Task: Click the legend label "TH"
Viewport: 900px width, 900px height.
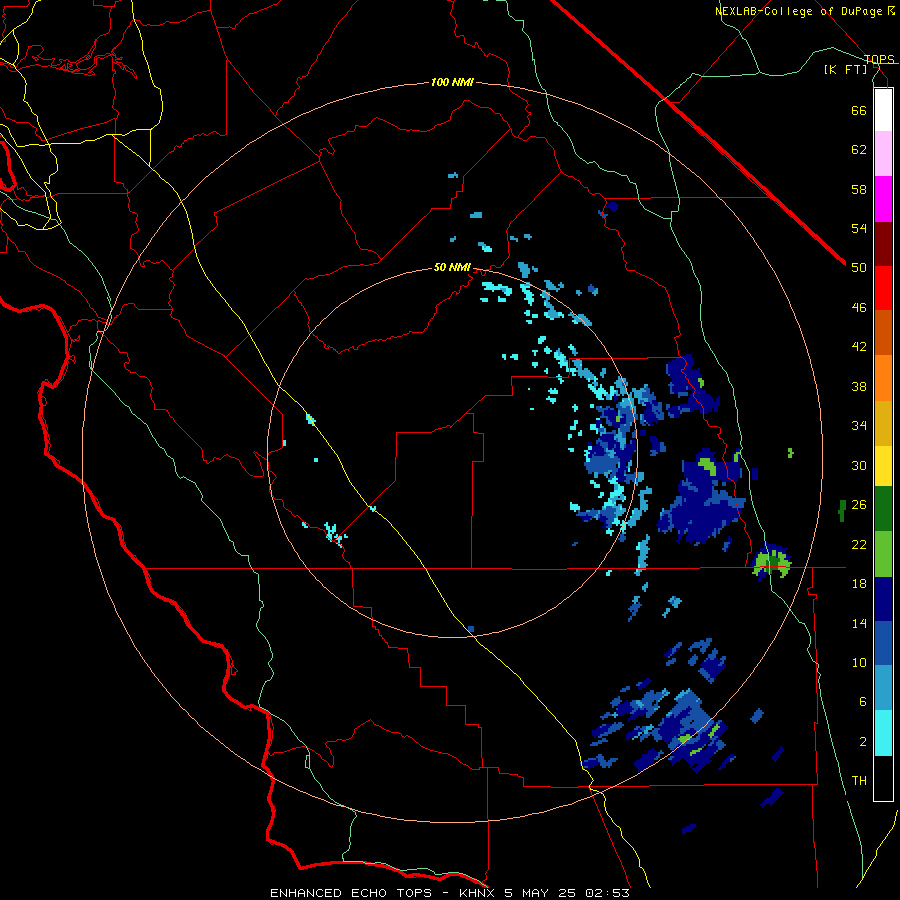Action: [859, 781]
